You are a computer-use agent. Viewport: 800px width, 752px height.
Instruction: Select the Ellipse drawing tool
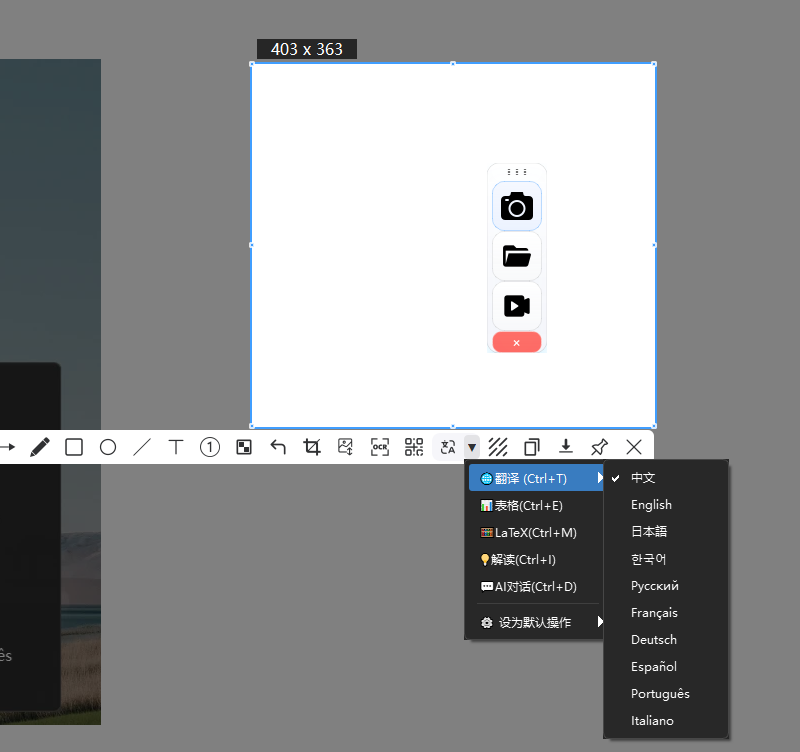(107, 447)
